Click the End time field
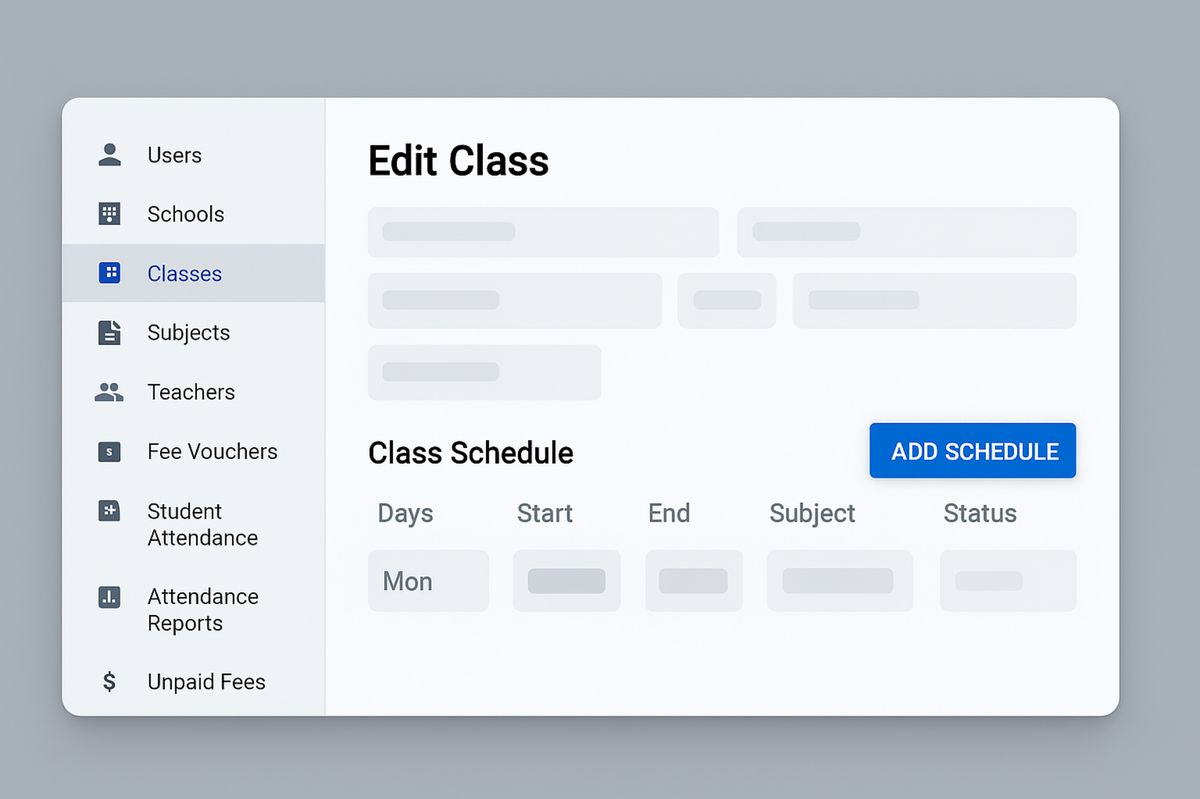The image size is (1200, 799). pos(694,581)
